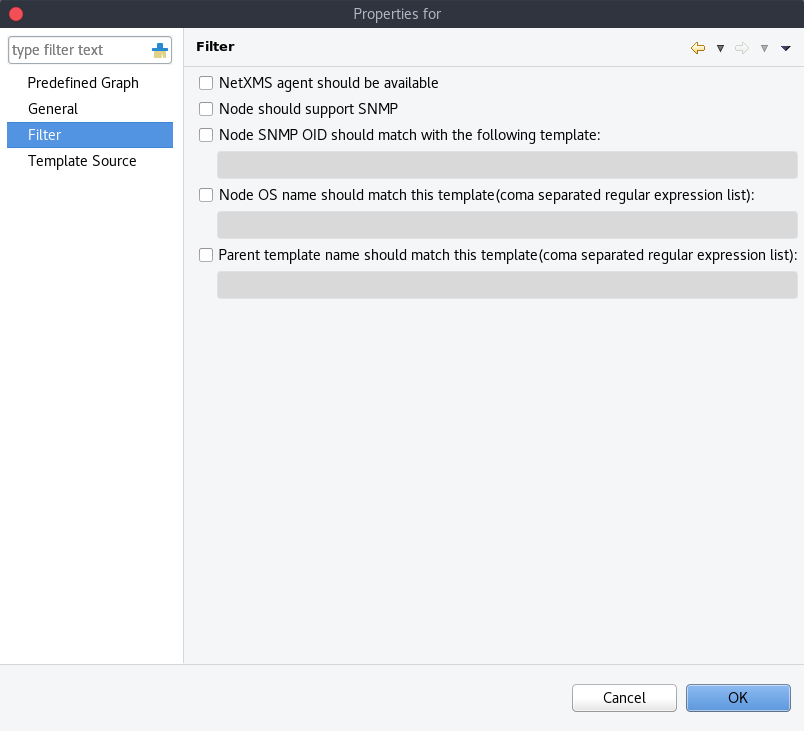Image resolution: width=804 pixels, height=731 pixels.
Task: Select the highlighted Filter page entry
Action: pyautogui.click(x=45, y=135)
